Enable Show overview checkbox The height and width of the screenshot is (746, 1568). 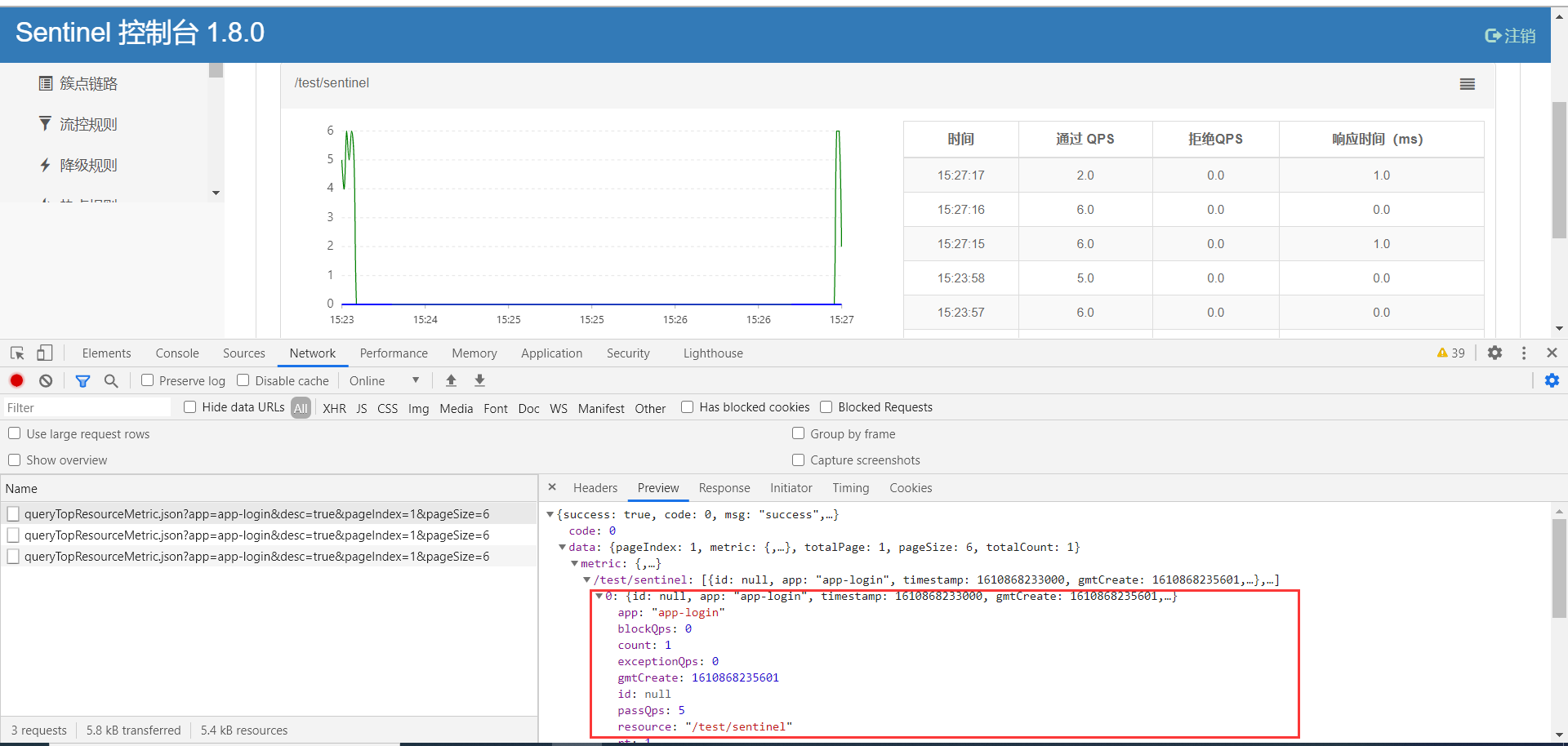pos(14,460)
